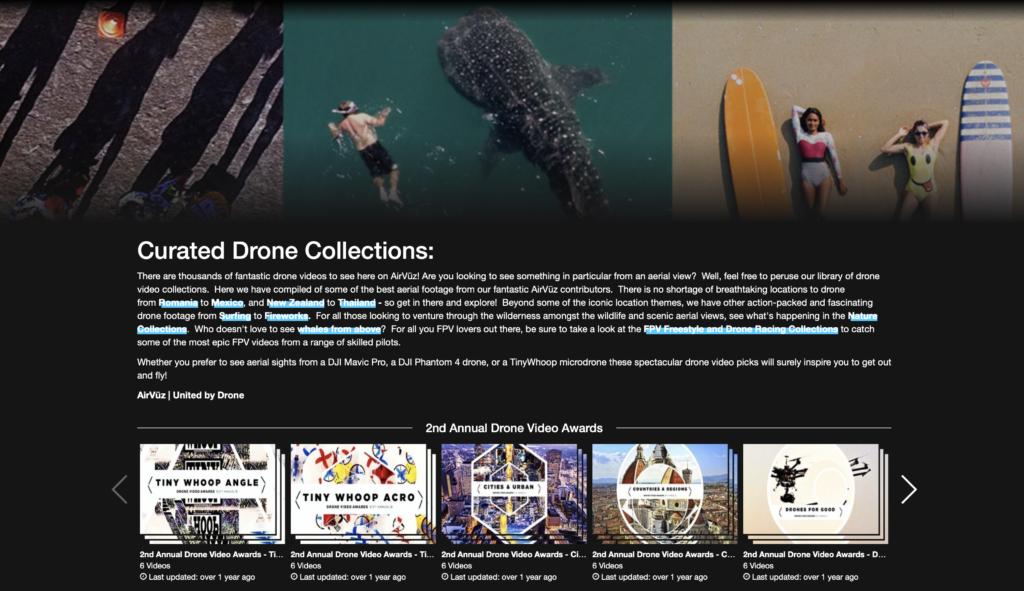
Task: Open the Tiny Whoop Angle collection thumbnail
Action: click(207, 493)
